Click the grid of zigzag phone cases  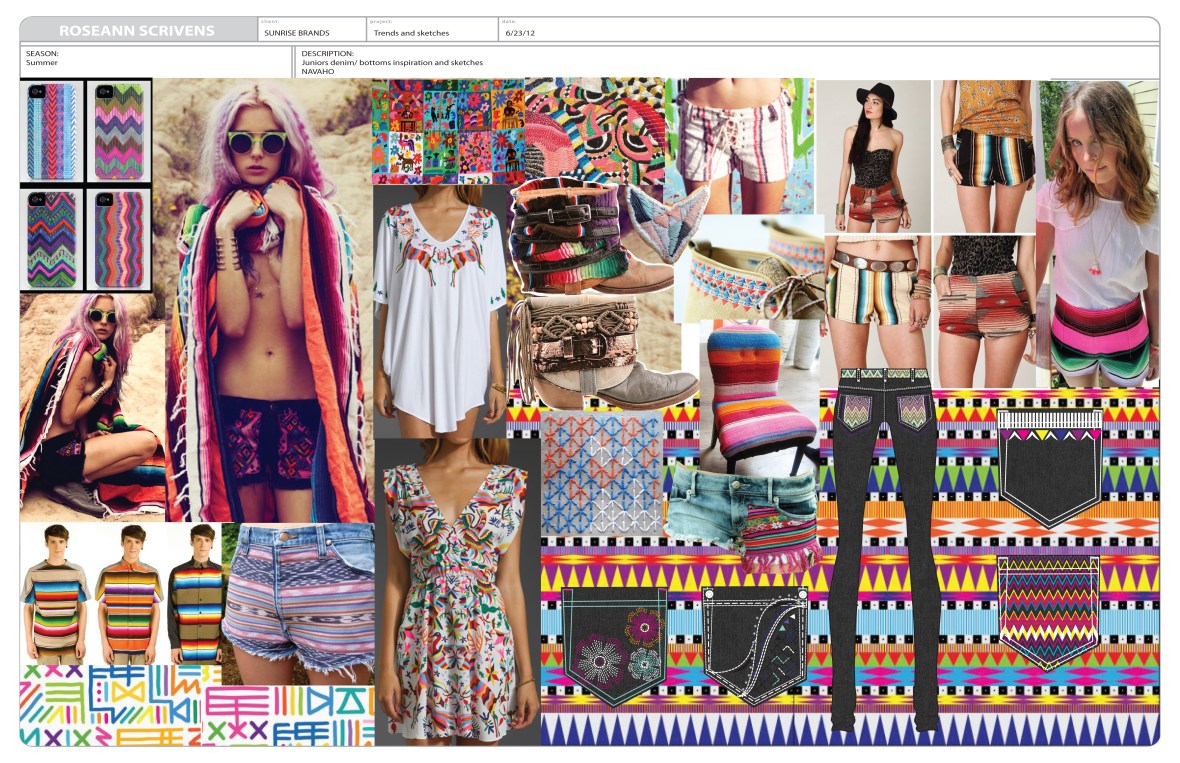(85, 180)
